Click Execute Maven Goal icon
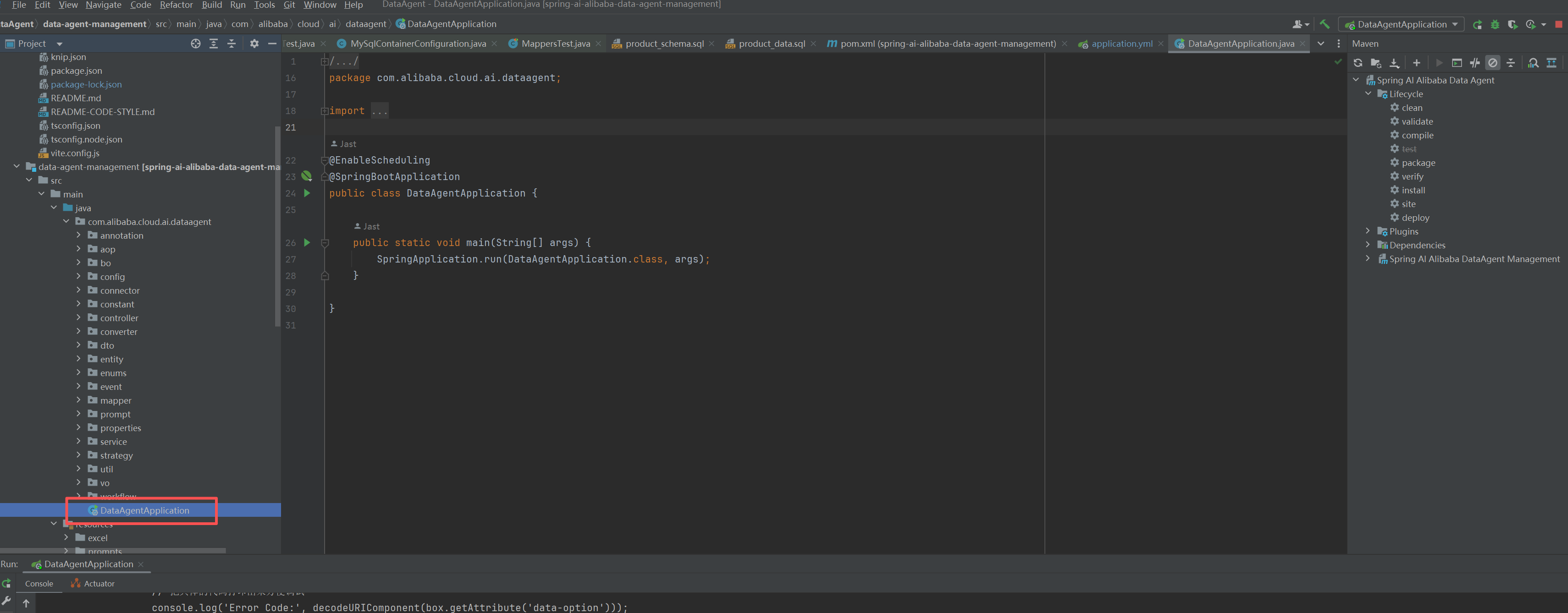This screenshot has width=1568, height=613. click(1457, 63)
